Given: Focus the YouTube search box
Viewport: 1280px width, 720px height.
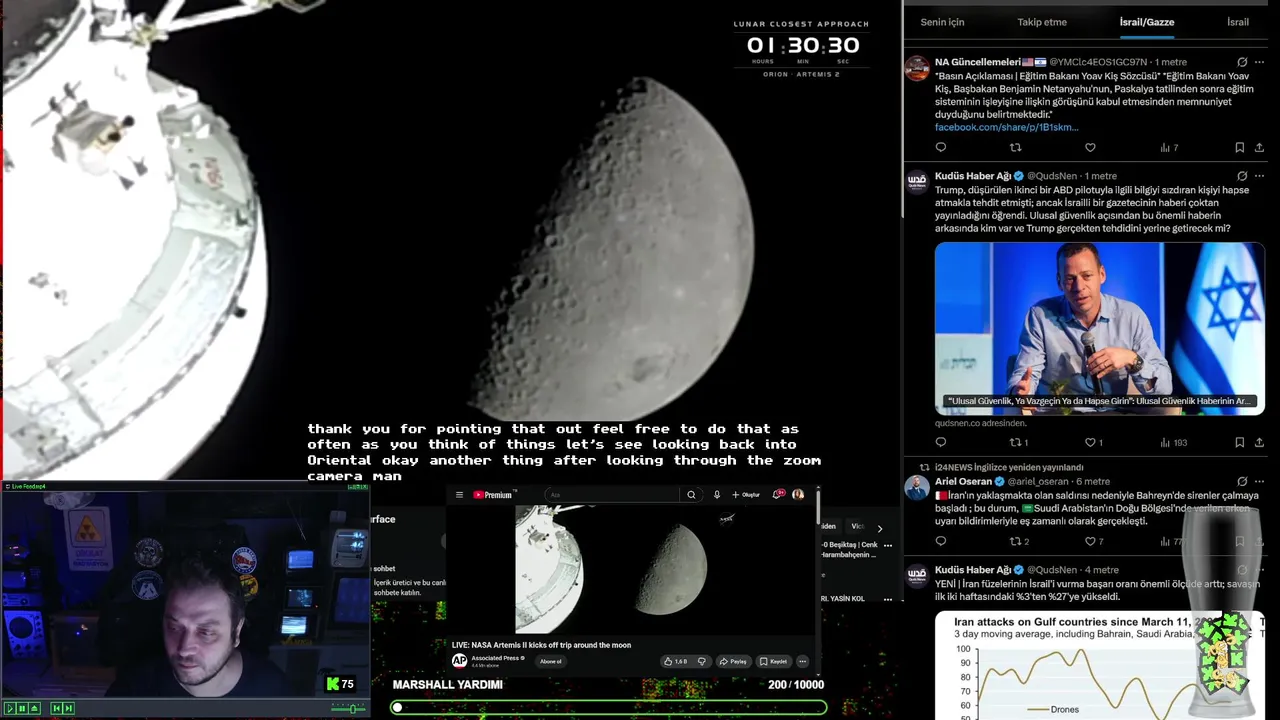Looking at the screenshot, I should click(613, 495).
